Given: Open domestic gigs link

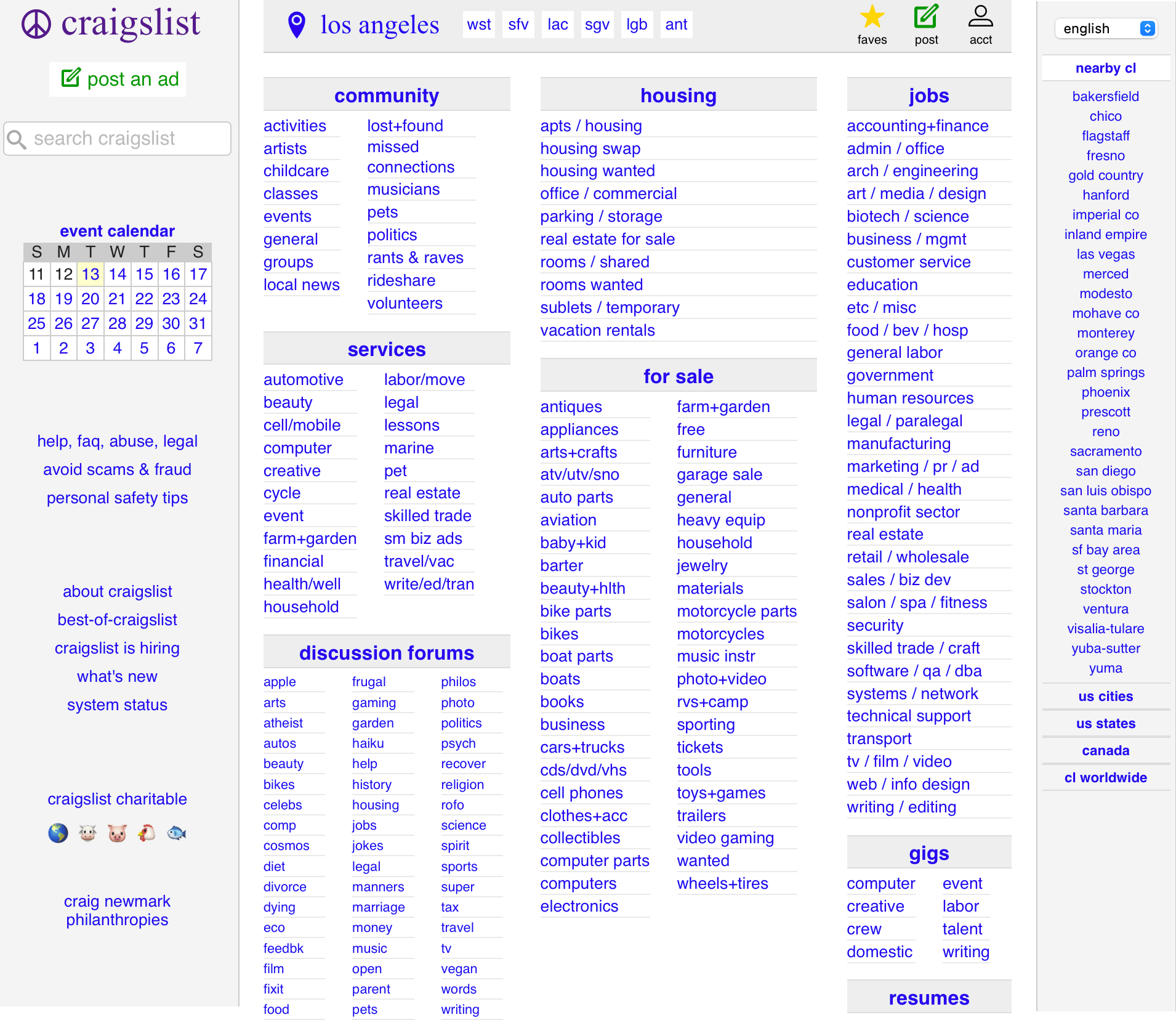Looking at the screenshot, I should point(880,952).
